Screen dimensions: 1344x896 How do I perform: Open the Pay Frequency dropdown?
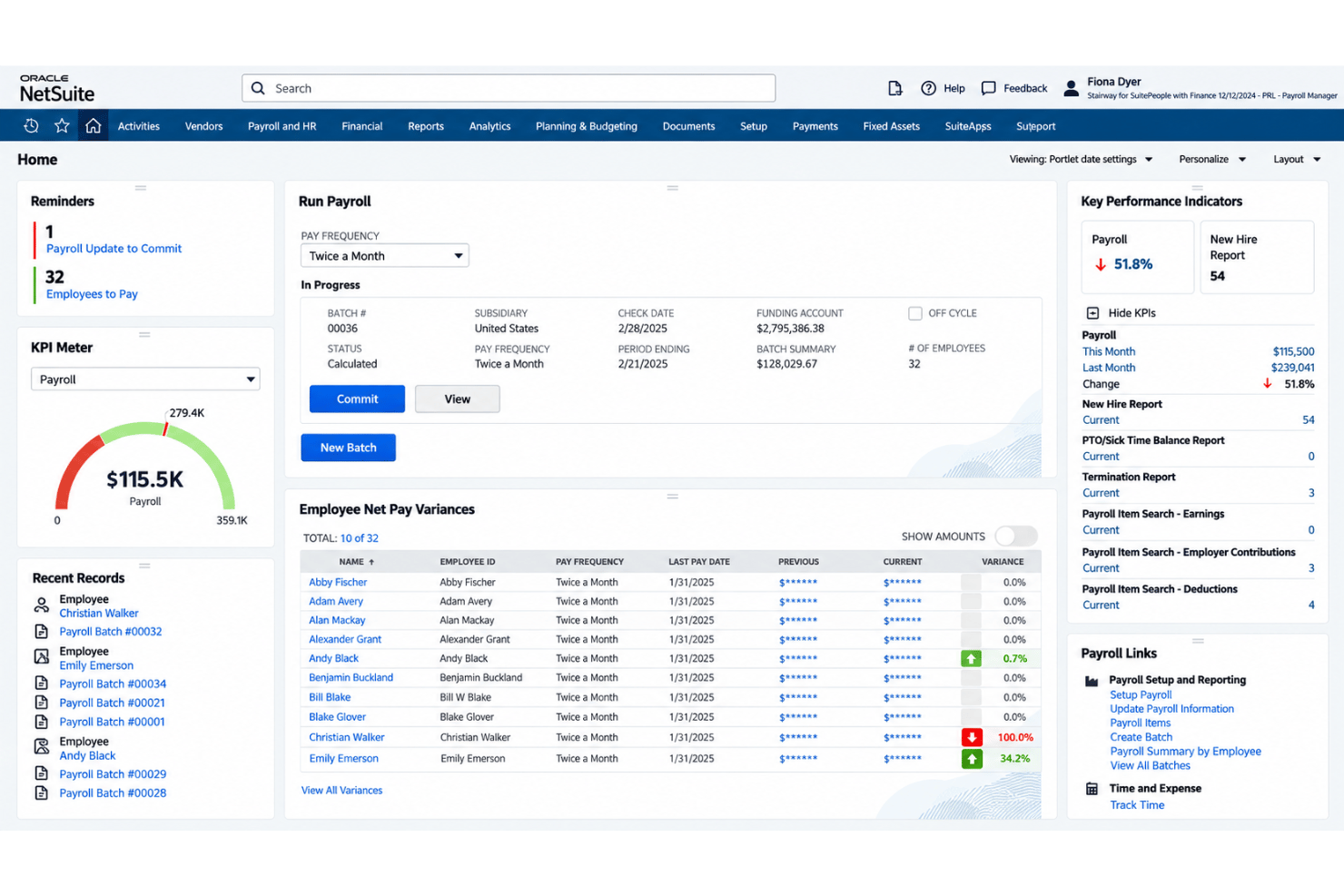pos(384,256)
